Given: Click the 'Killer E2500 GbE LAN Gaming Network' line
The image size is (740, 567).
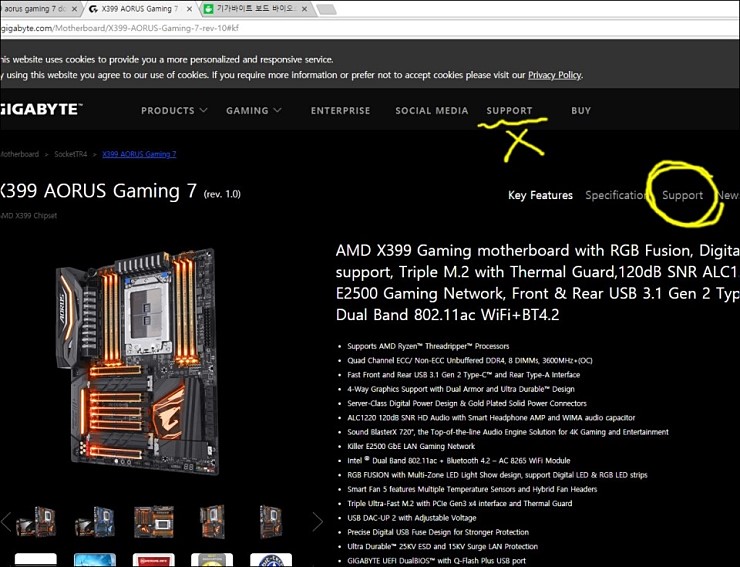Looking at the screenshot, I should 411,446.
